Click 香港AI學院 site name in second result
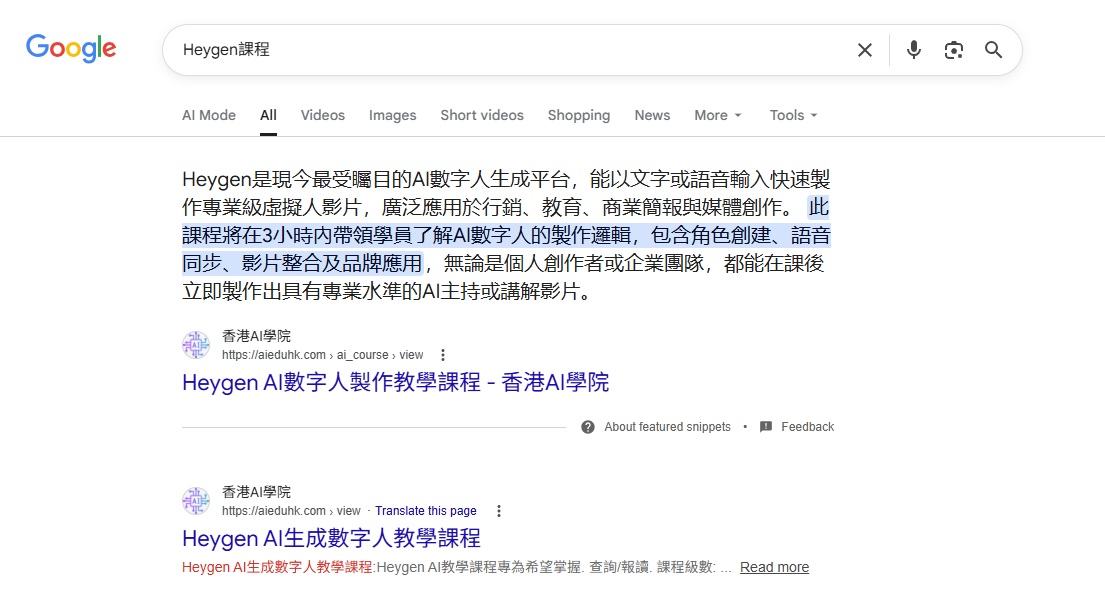The width and height of the screenshot is (1105, 602). (x=257, y=492)
